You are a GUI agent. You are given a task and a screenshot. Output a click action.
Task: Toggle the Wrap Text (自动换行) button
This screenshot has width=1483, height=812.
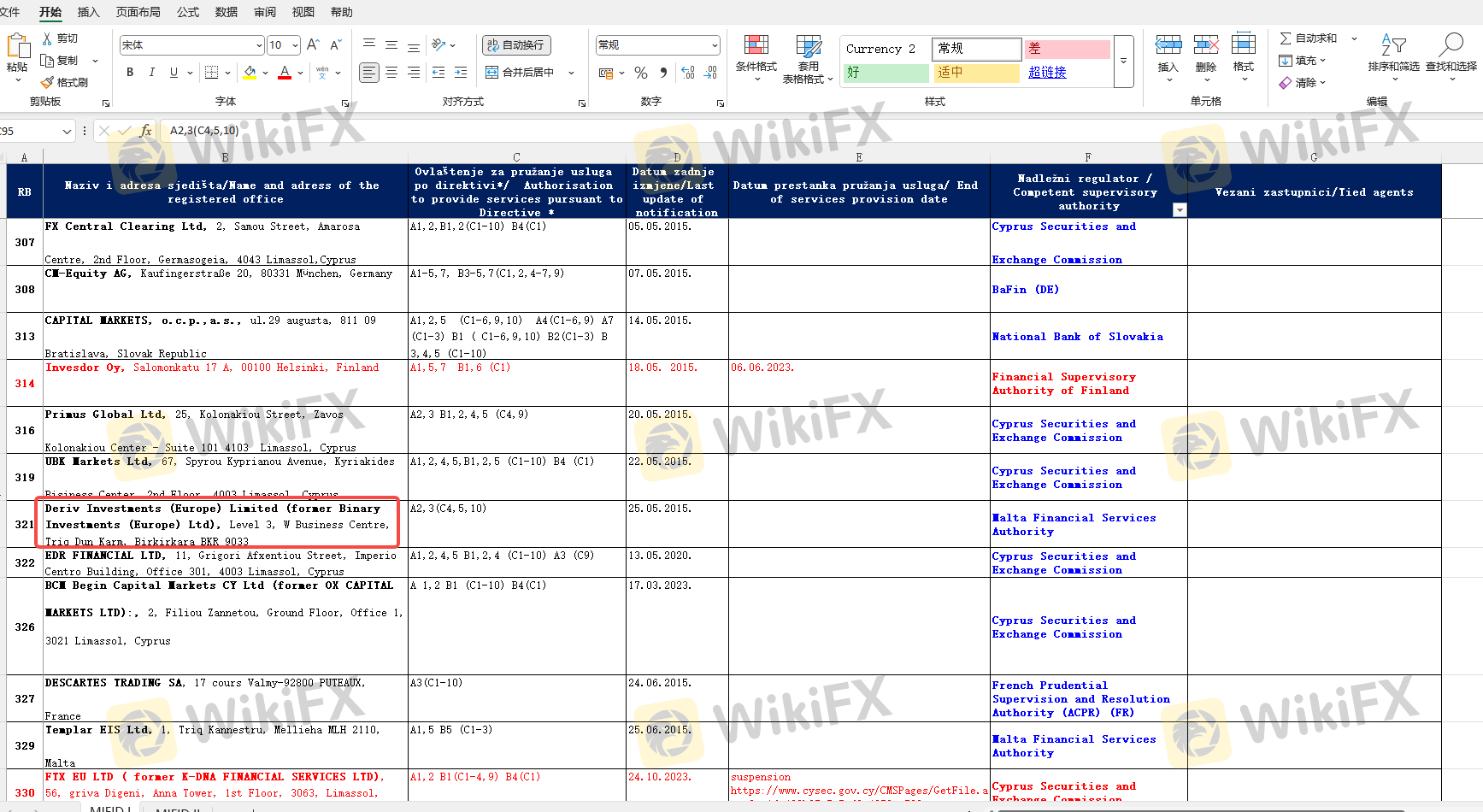point(516,45)
